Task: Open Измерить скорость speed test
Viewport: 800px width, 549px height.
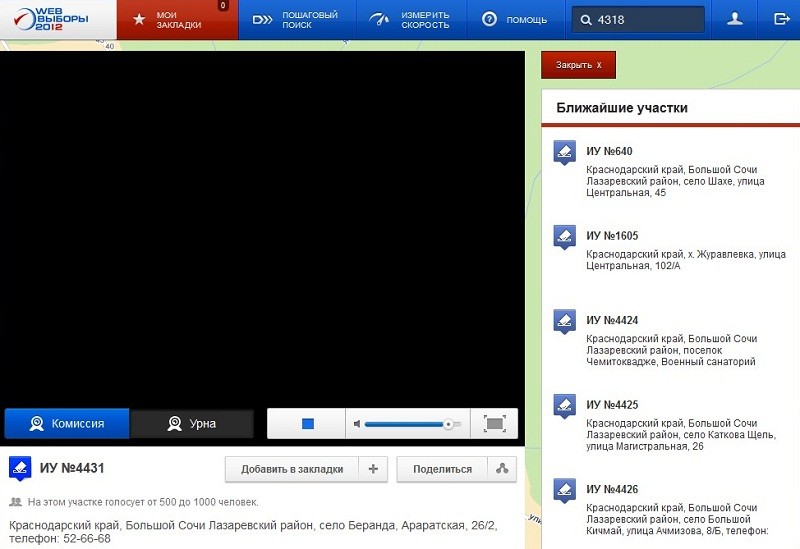Action: (x=410, y=20)
